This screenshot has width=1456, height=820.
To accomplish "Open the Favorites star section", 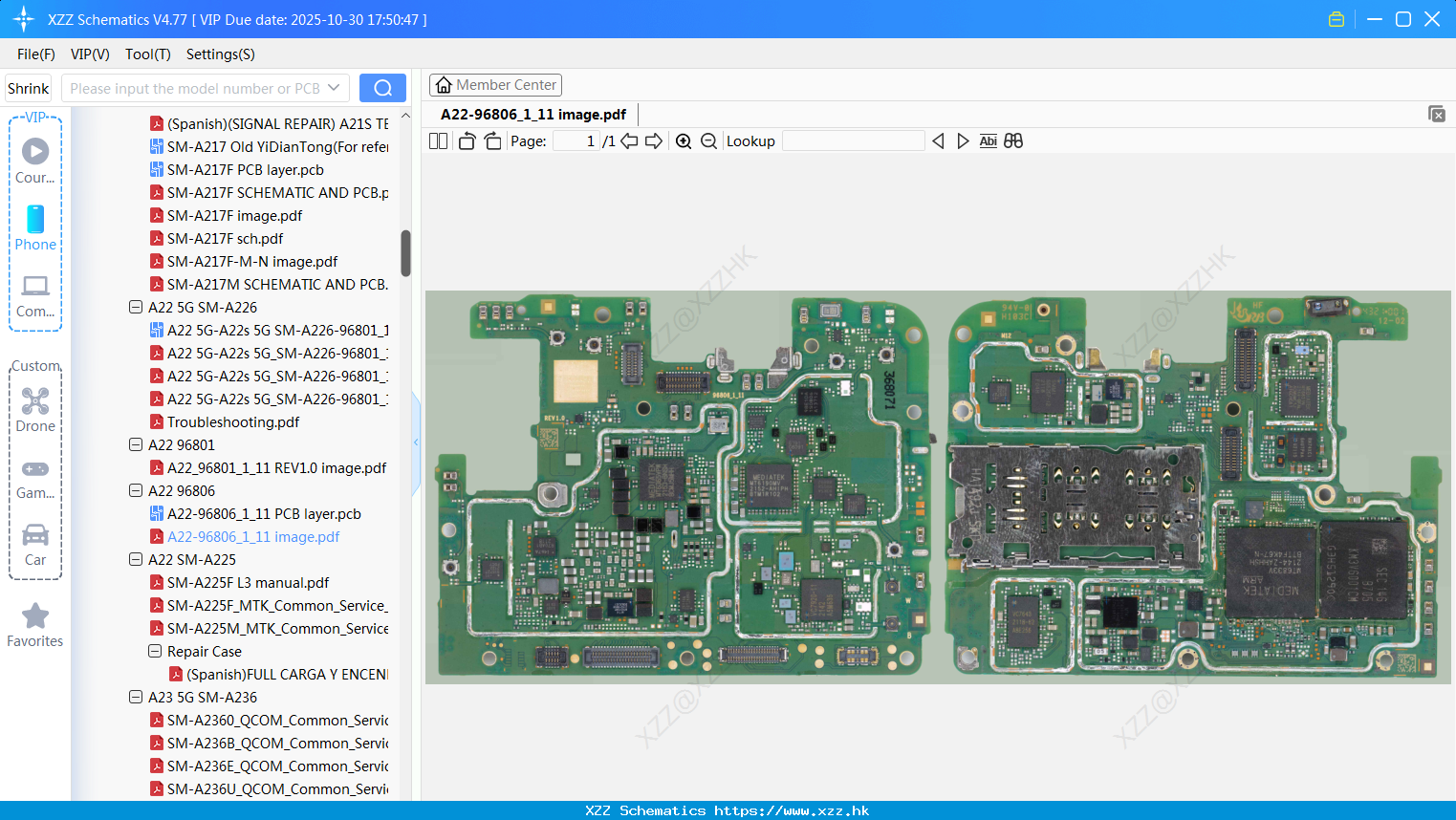I will (x=35, y=625).
